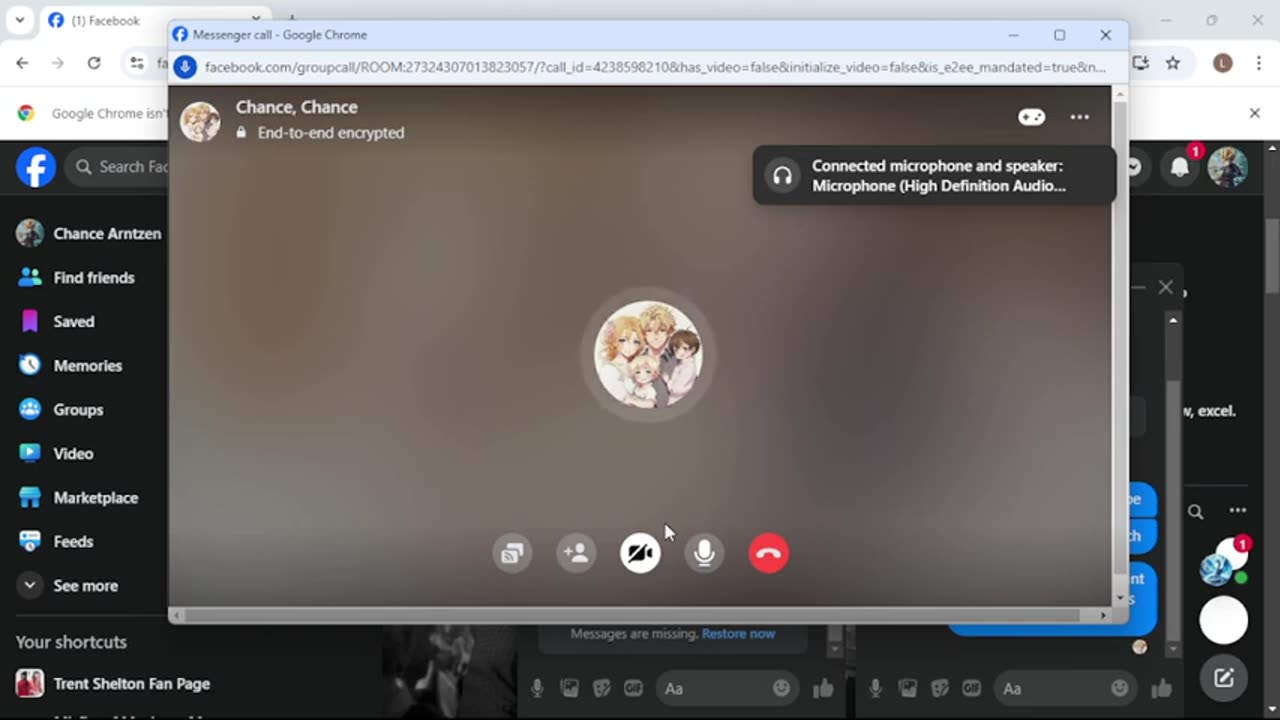This screenshot has height=720, width=1280.
Task: Bookmark this page with the star icon
Action: click(1173, 63)
